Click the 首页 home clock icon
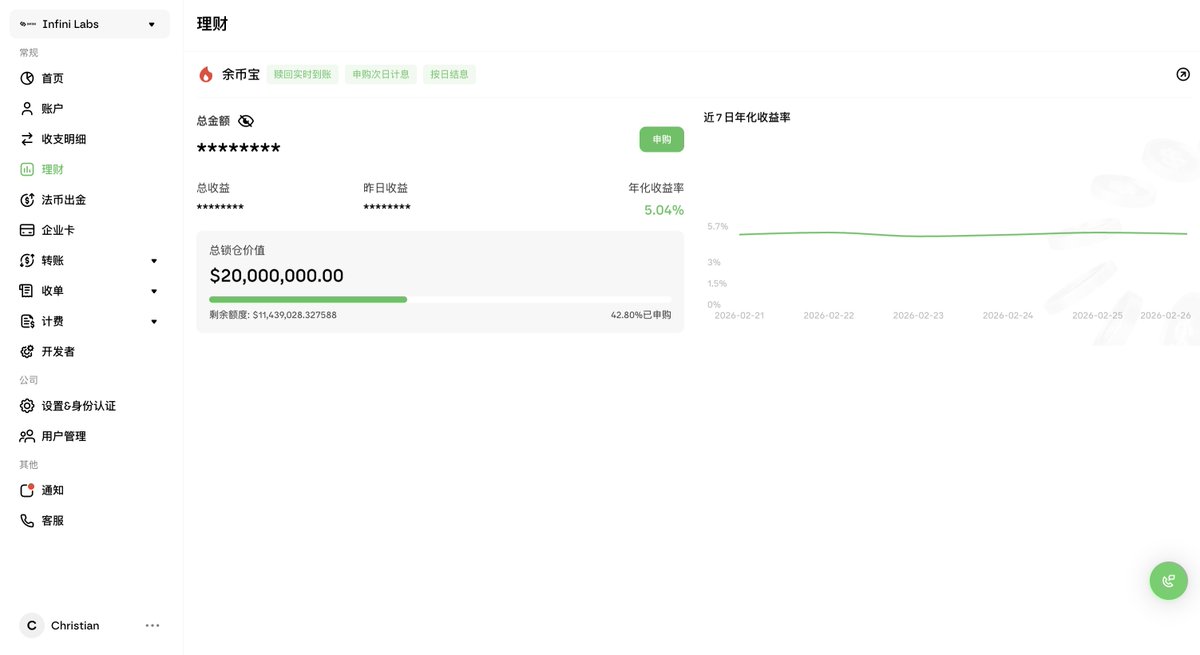The image size is (1200, 655). pyautogui.click(x=27, y=78)
